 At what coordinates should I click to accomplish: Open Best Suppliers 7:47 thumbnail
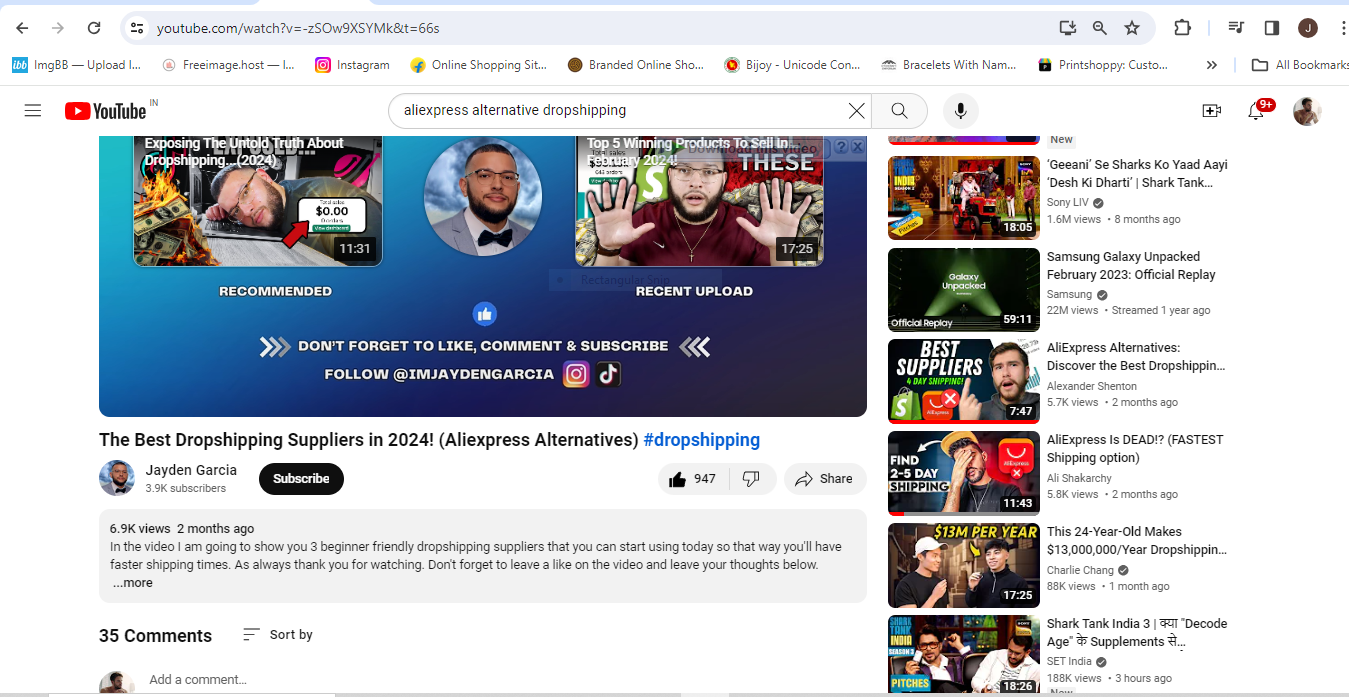[x=964, y=382]
